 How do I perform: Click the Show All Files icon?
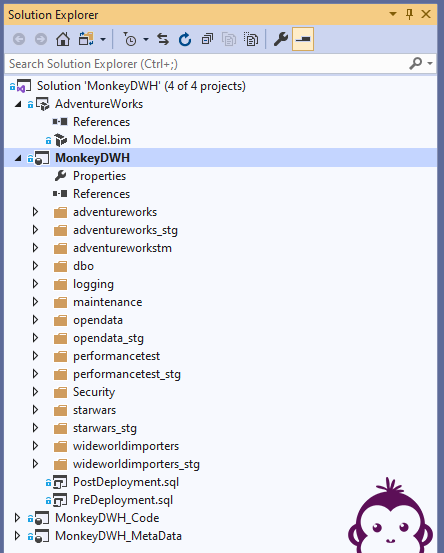(251, 39)
